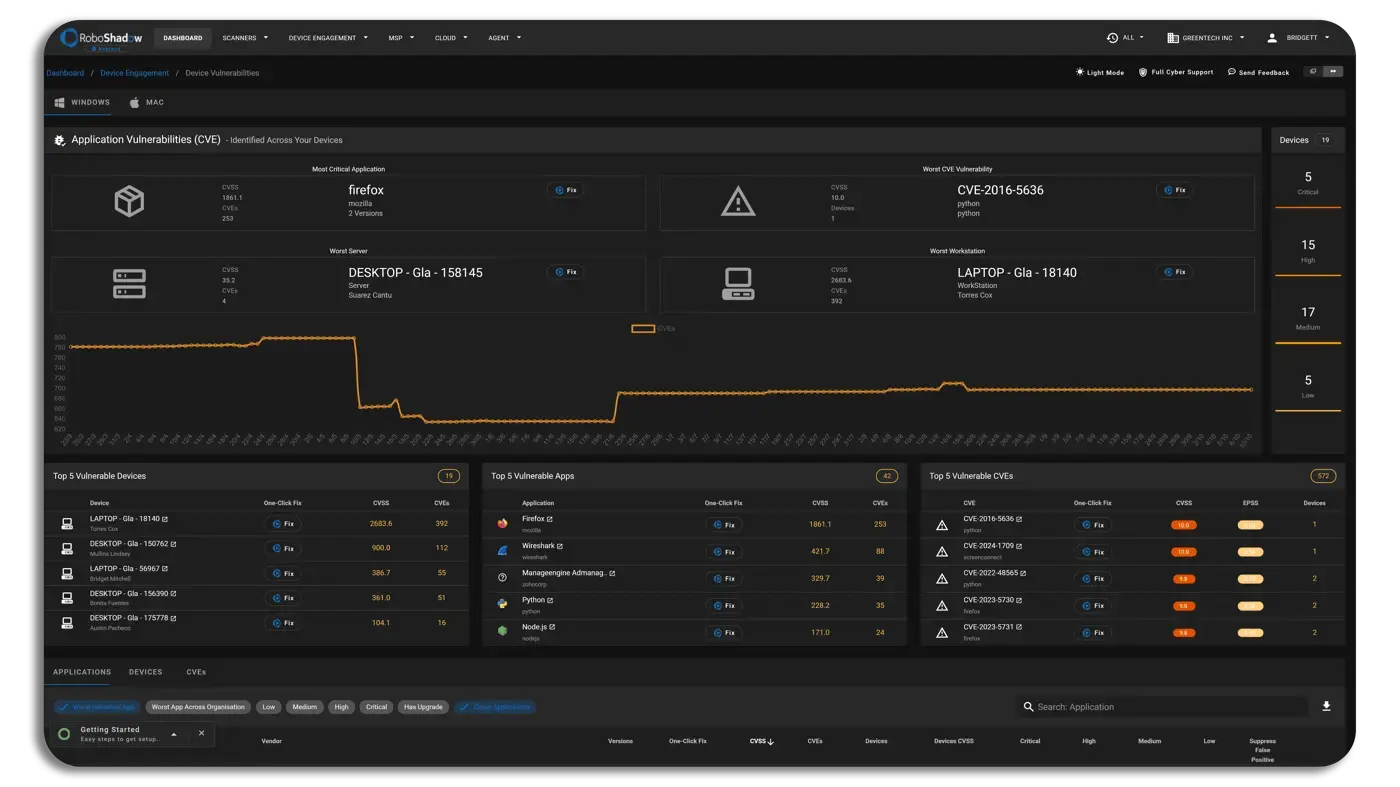Open the ALL time range dropdown
The height and width of the screenshot is (787, 1400).
1126,38
